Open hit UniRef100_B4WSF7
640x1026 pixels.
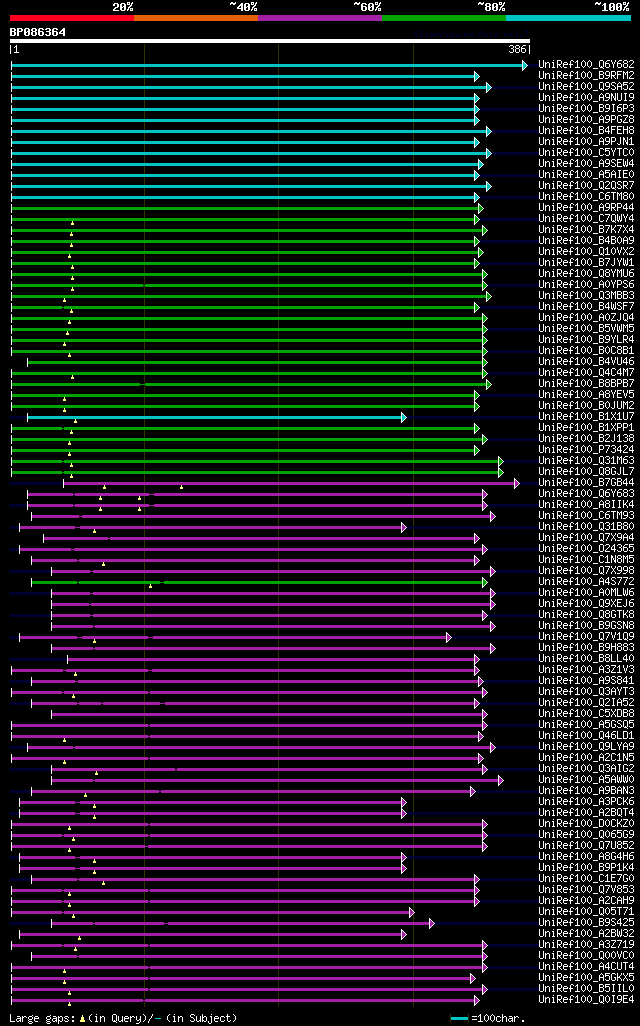586,307
